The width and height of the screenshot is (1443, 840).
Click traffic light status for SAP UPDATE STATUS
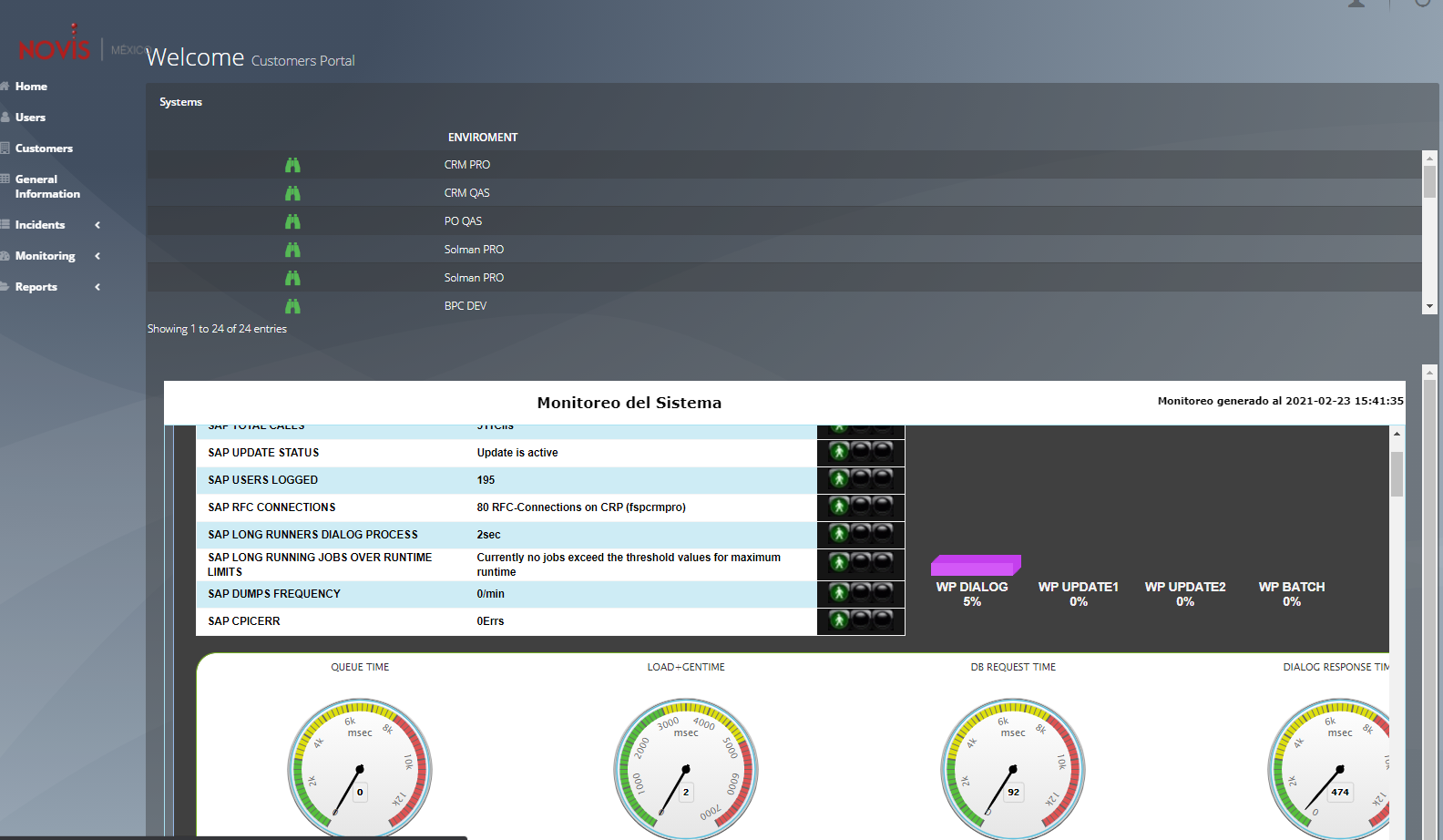point(860,452)
